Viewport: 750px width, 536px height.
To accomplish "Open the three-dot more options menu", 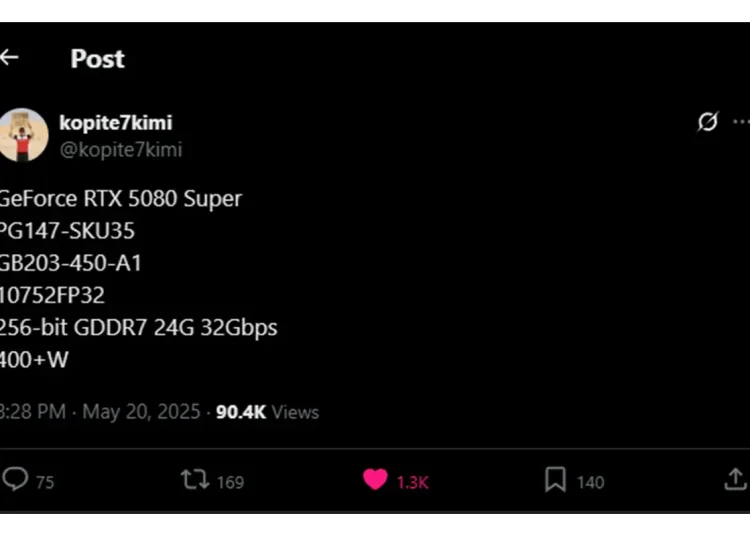I will click(742, 122).
